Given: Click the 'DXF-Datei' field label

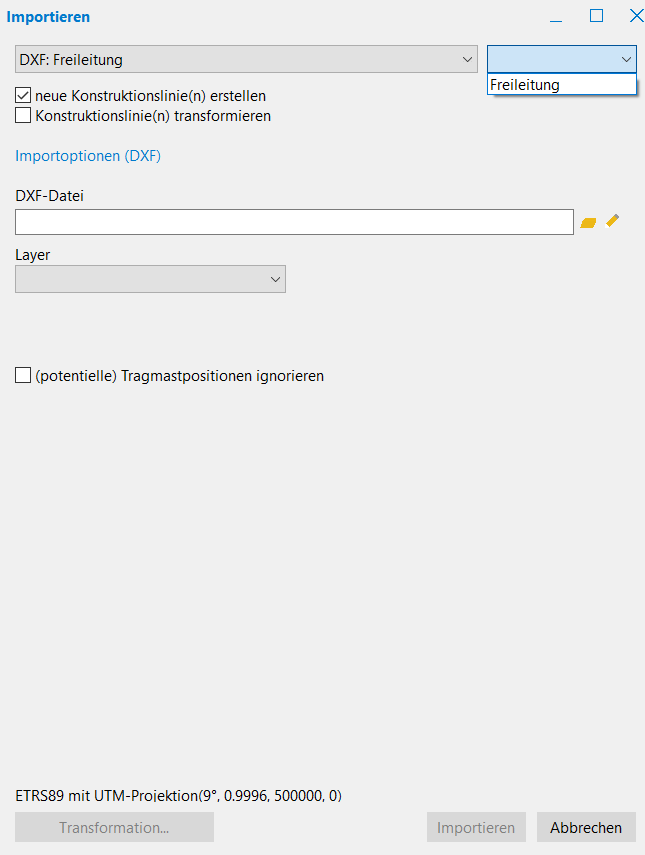Looking at the screenshot, I should 49,196.
